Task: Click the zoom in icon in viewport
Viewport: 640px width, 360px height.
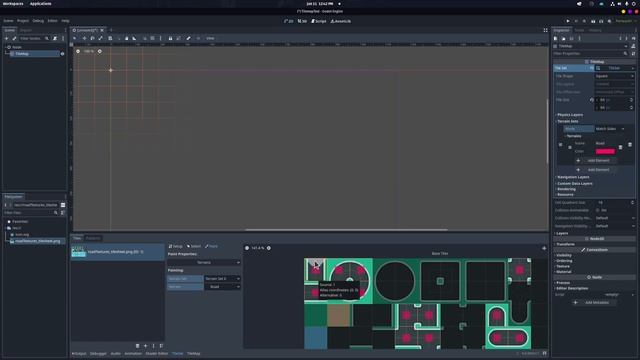Action: click(100, 51)
